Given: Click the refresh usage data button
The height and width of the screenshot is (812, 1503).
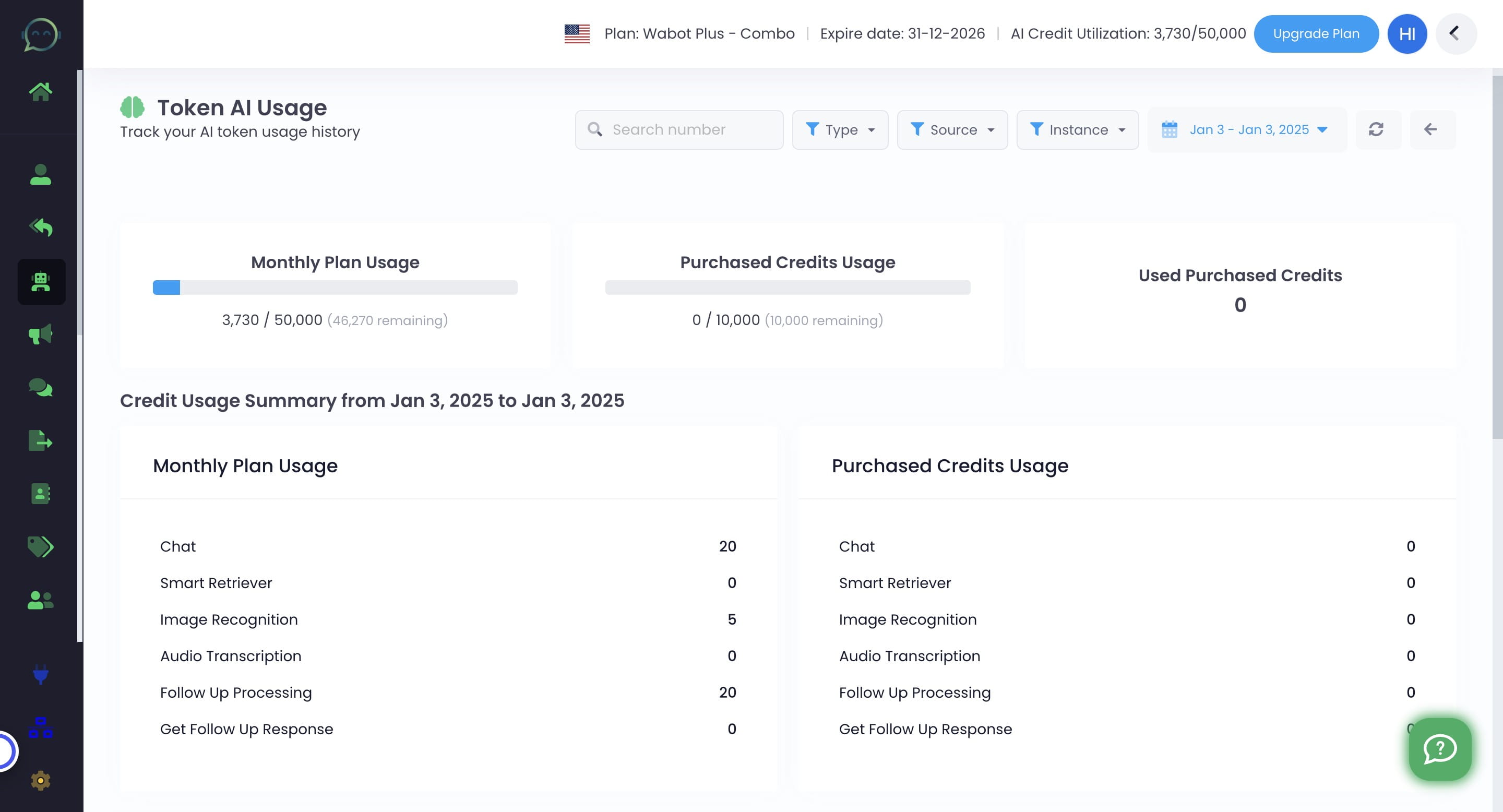Looking at the screenshot, I should (x=1376, y=129).
